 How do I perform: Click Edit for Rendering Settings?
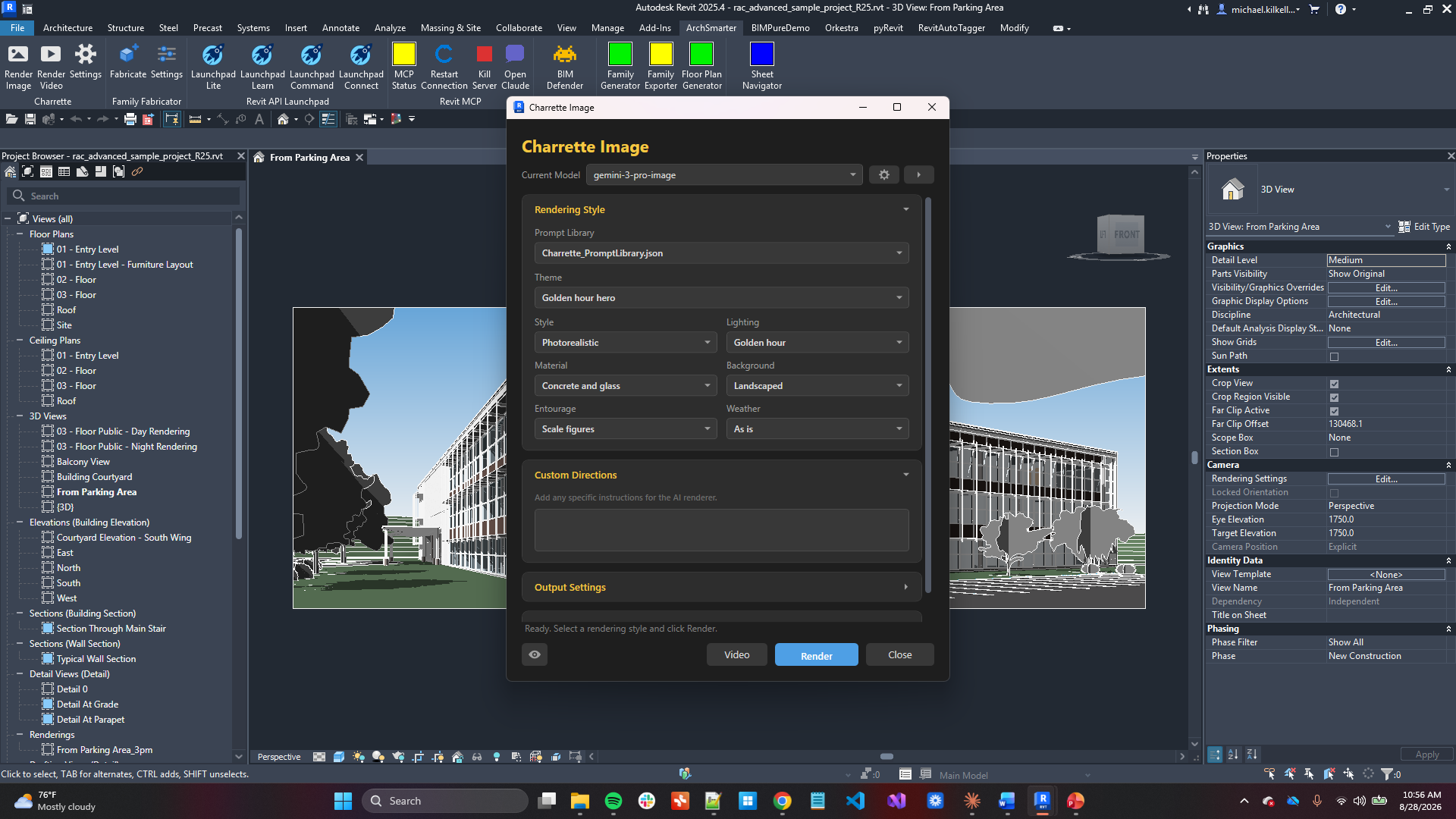[x=1386, y=479]
